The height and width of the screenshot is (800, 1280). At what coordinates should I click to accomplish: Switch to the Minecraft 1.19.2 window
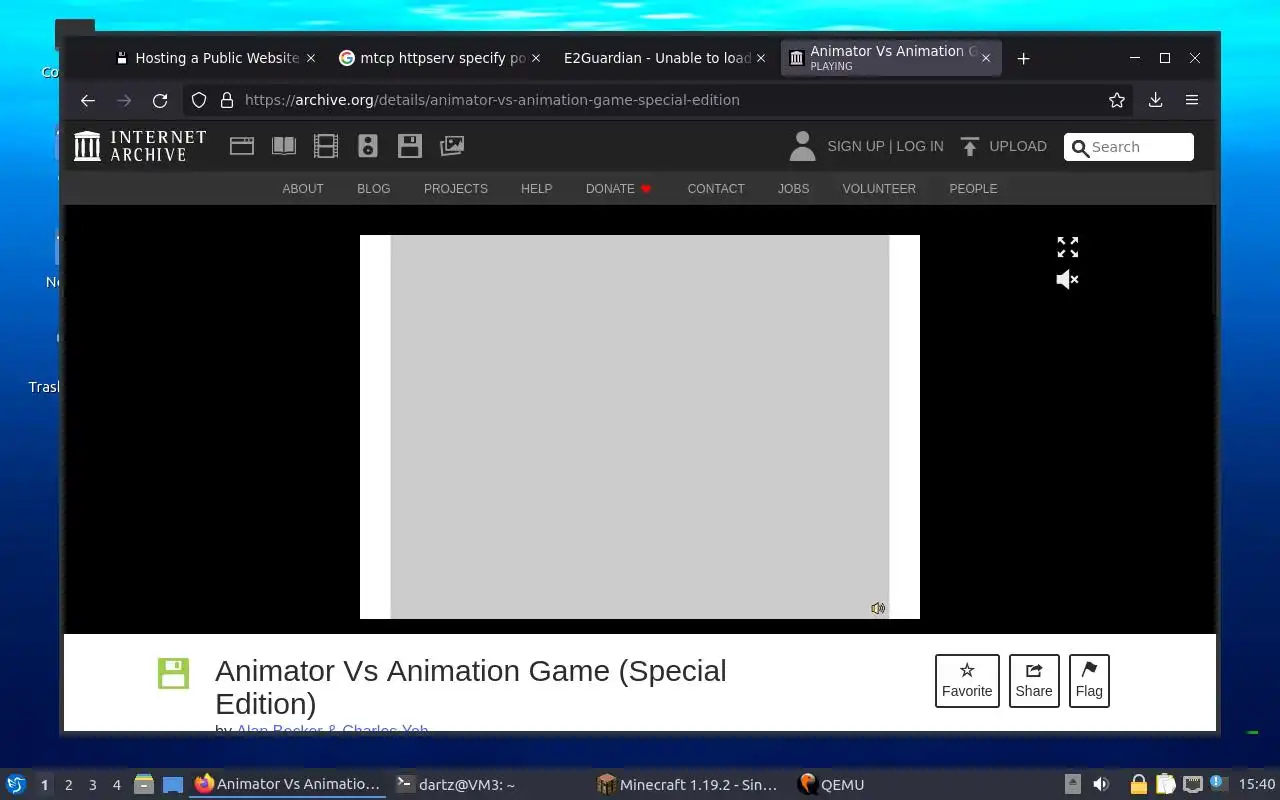click(688, 785)
